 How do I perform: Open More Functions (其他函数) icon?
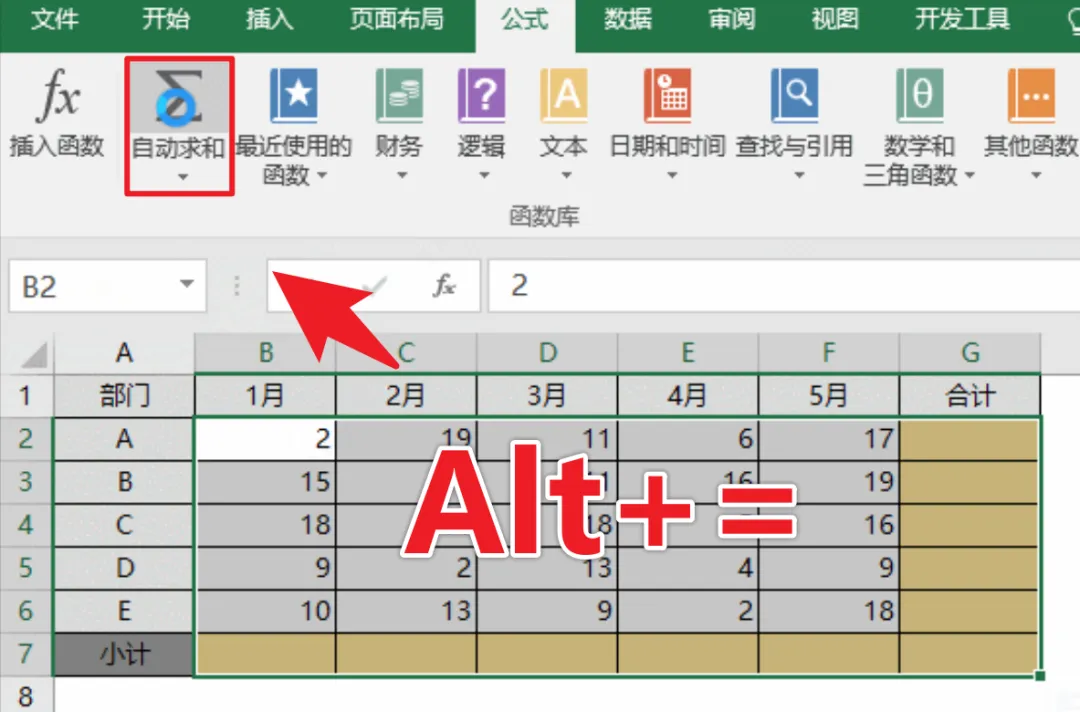(1031, 96)
